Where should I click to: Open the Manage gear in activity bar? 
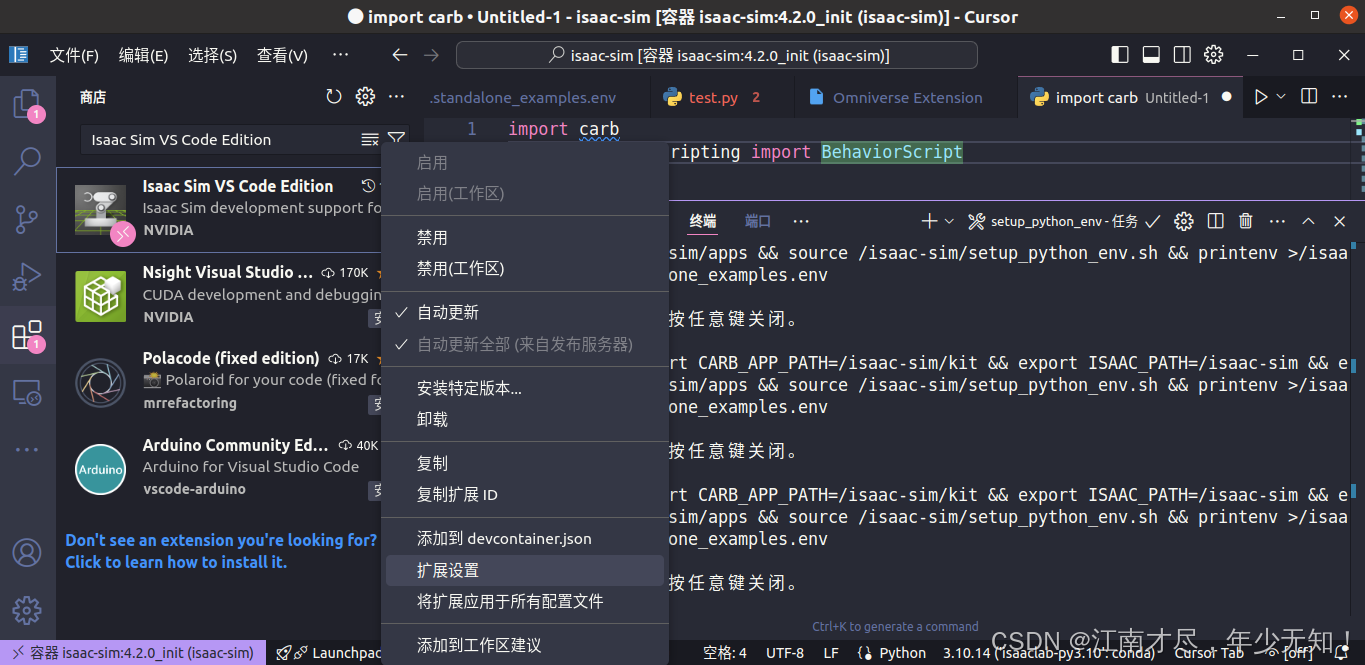pos(27,609)
